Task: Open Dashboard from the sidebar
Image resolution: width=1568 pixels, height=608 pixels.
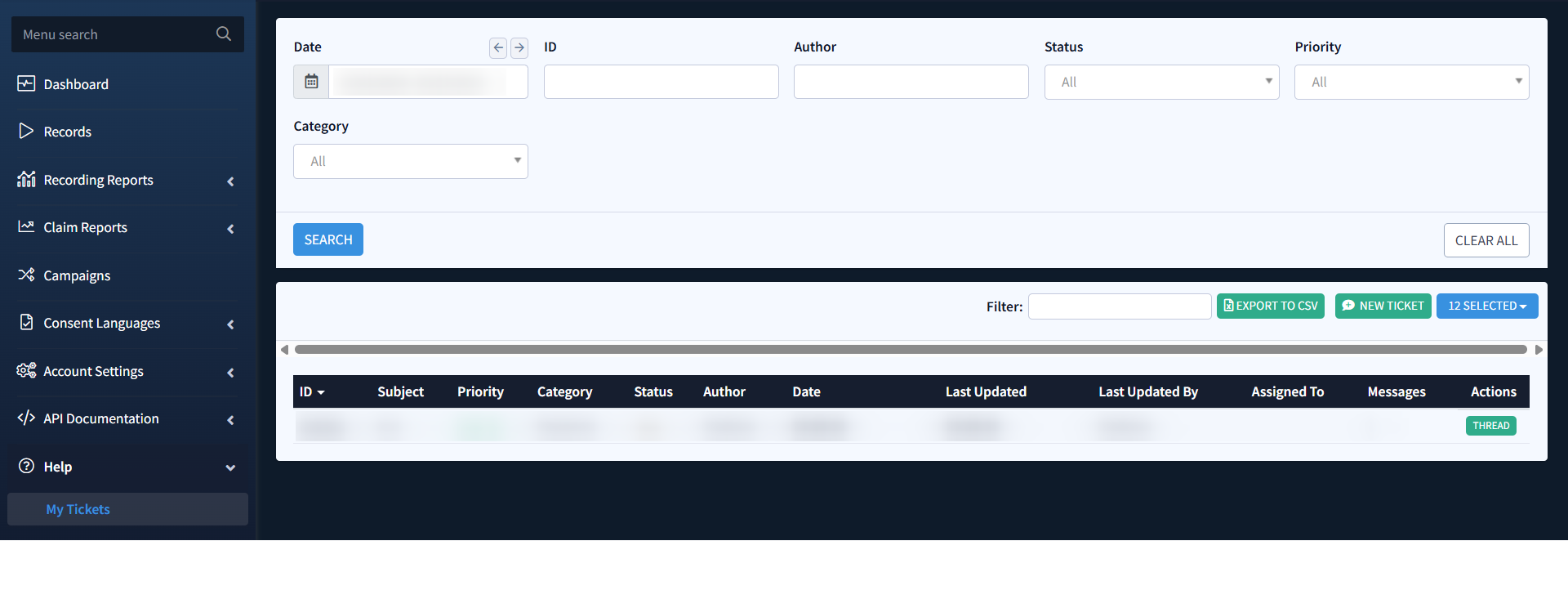Action: pyautogui.click(x=75, y=84)
